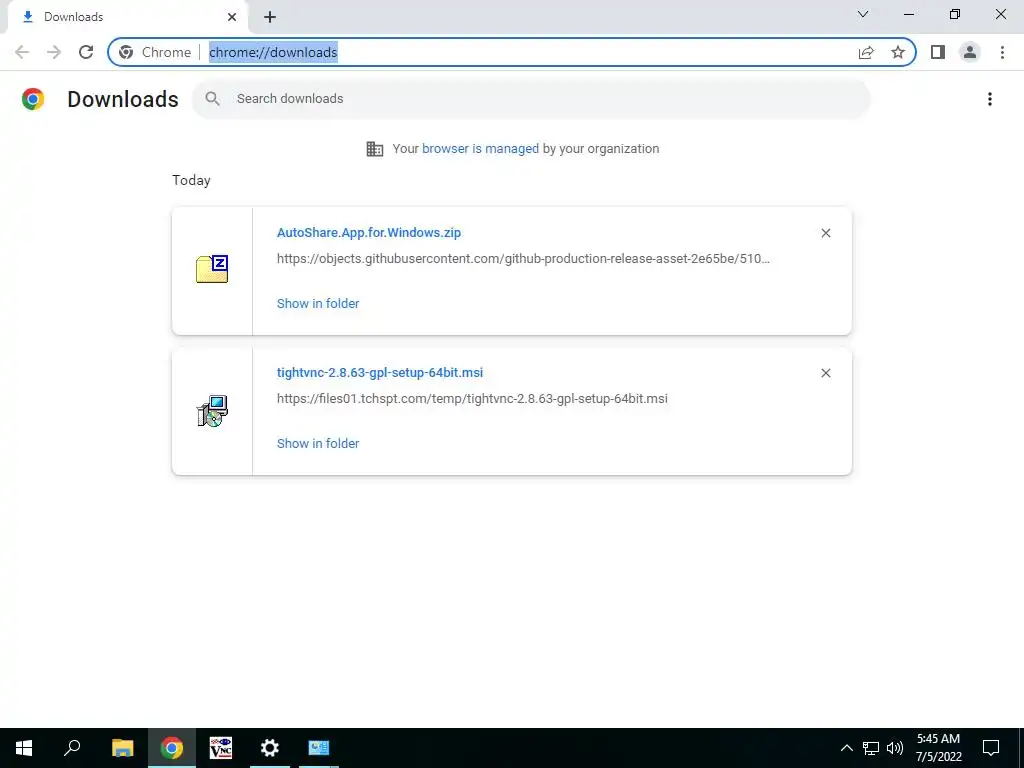Image resolution: width=1024 pixels, height=768 pixels.
Task: Open a new tab with plus button
Action: 270,18
